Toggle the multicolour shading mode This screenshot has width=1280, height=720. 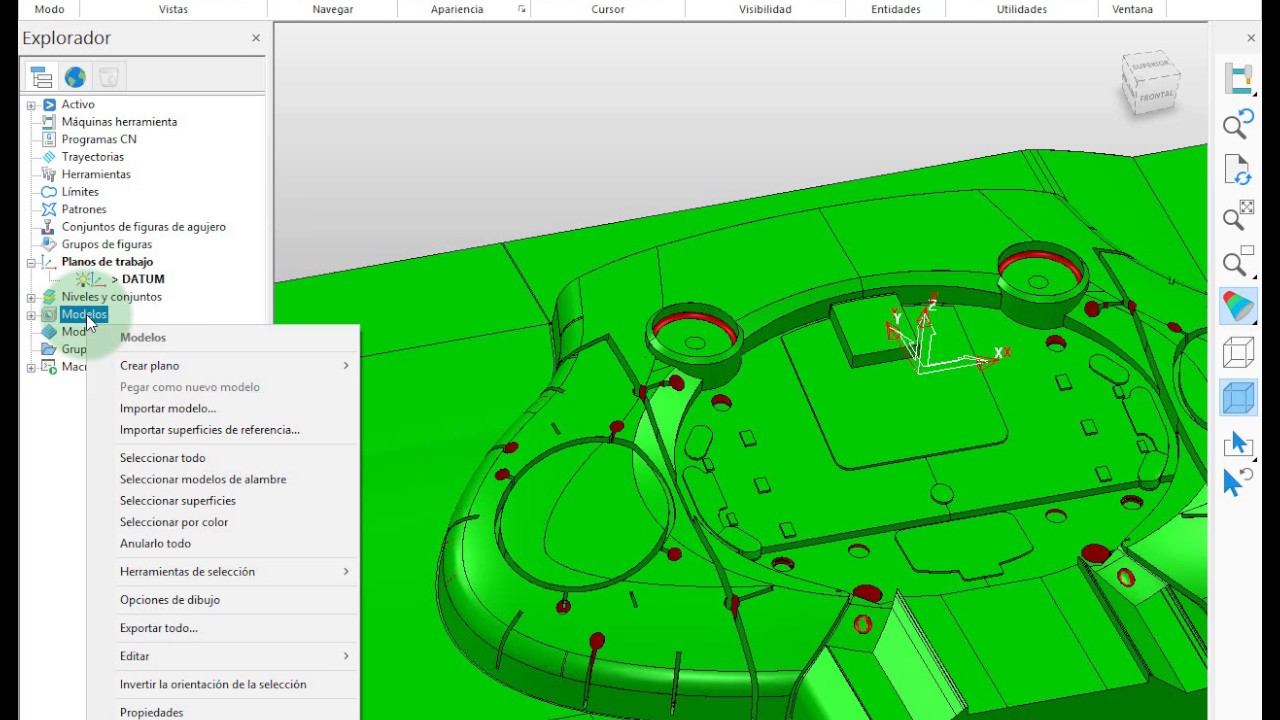point(1239,307)
